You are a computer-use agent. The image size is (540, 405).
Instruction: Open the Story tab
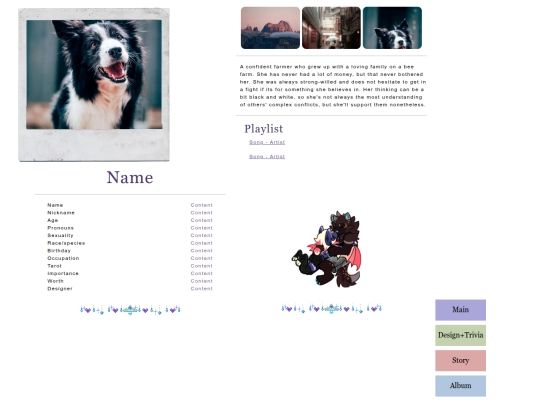pos(460,360)
